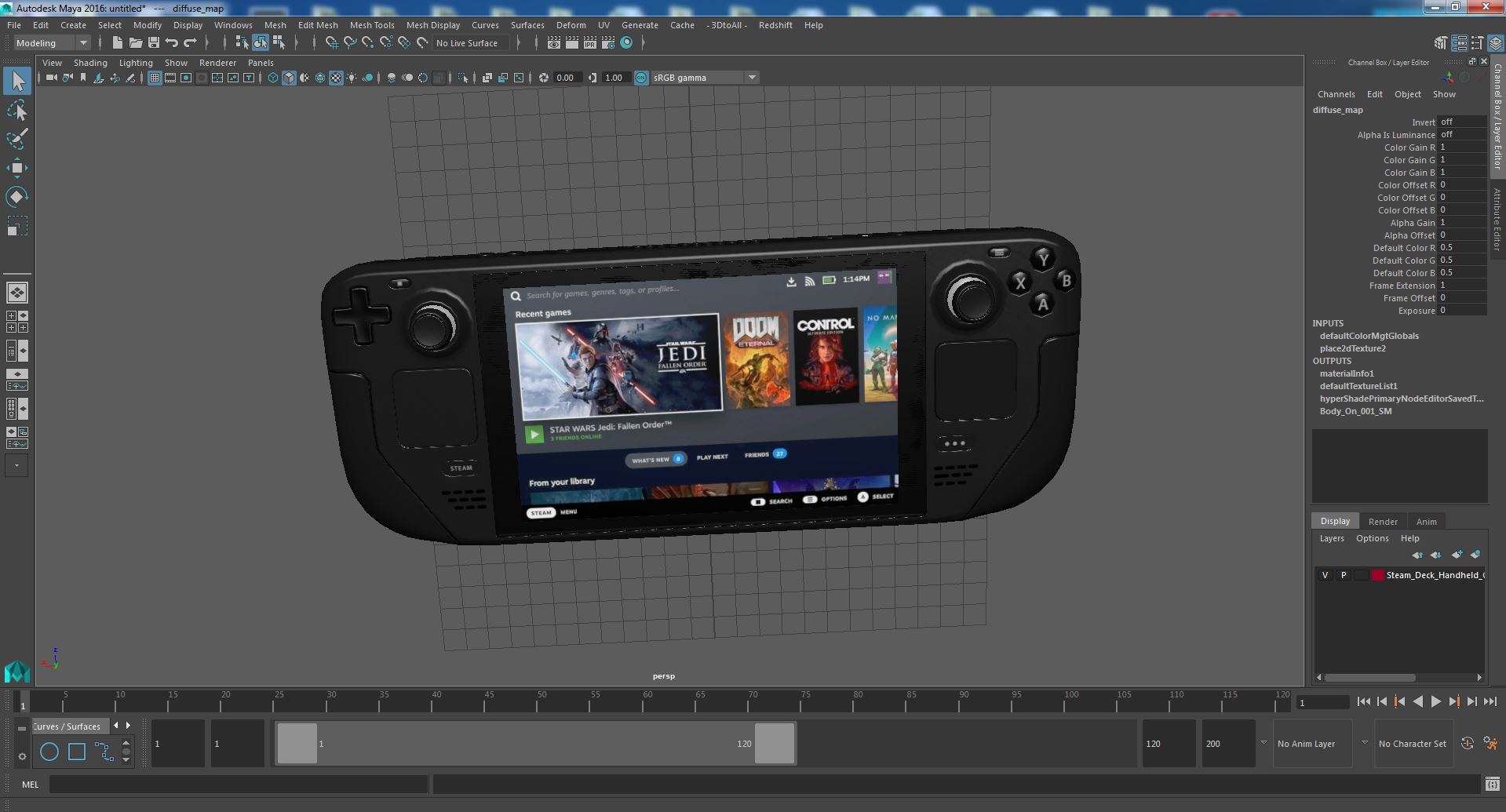
Task: Open the Render View window icon
Action: [x=554, y=43]
